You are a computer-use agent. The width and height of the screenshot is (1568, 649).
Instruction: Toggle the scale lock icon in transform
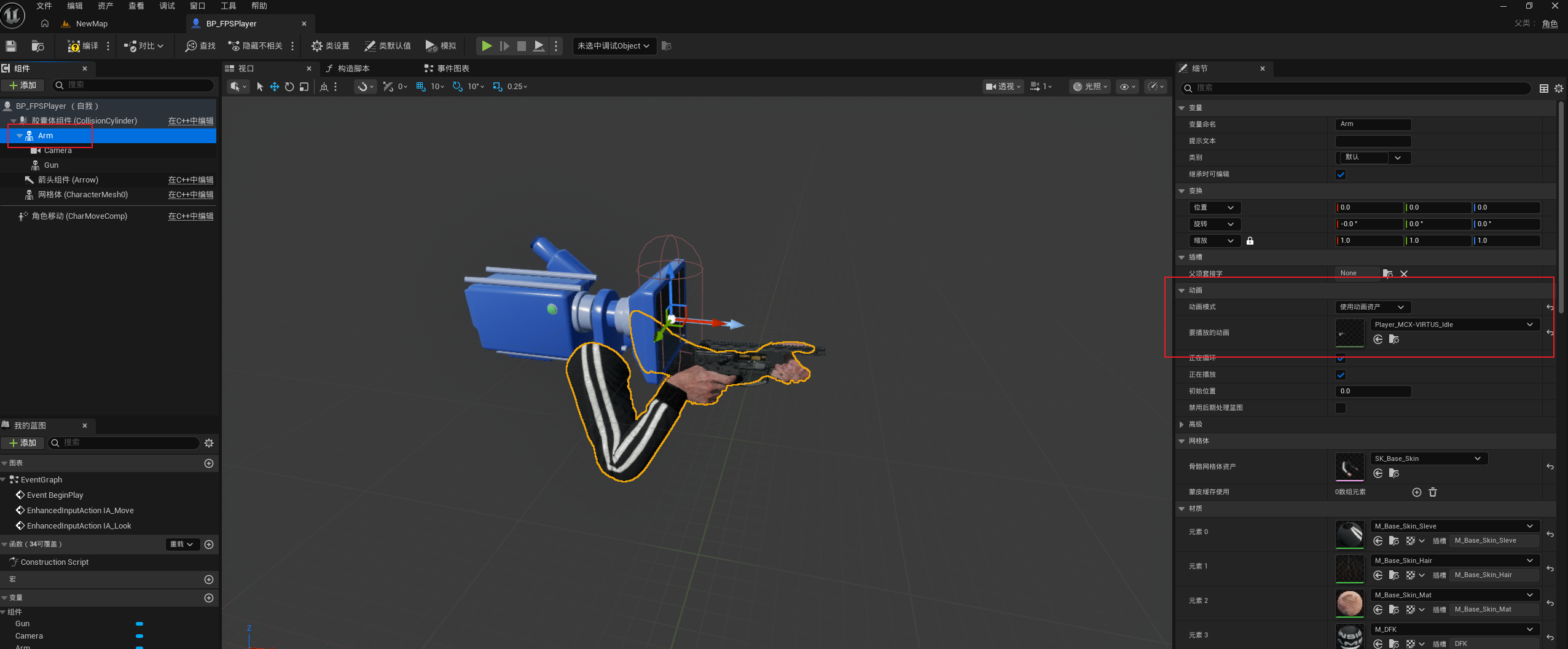click(1250, 241)
